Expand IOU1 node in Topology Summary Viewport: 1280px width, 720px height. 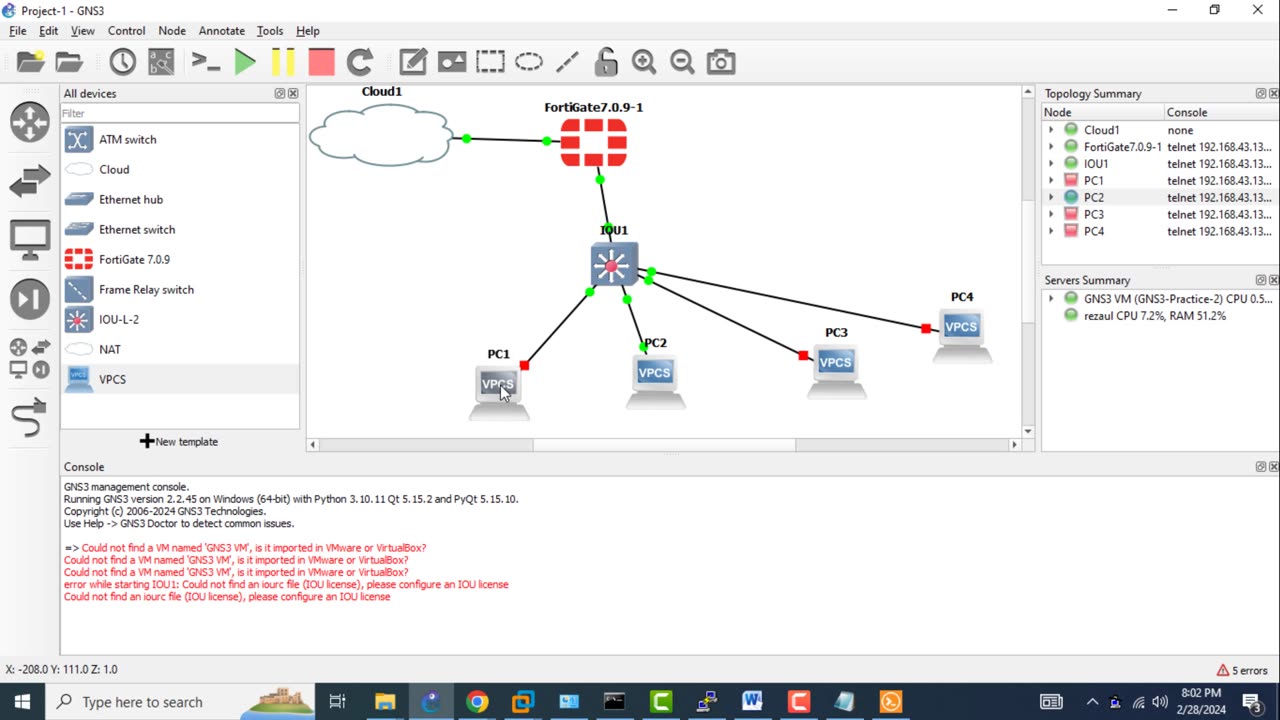[1051, 164]
